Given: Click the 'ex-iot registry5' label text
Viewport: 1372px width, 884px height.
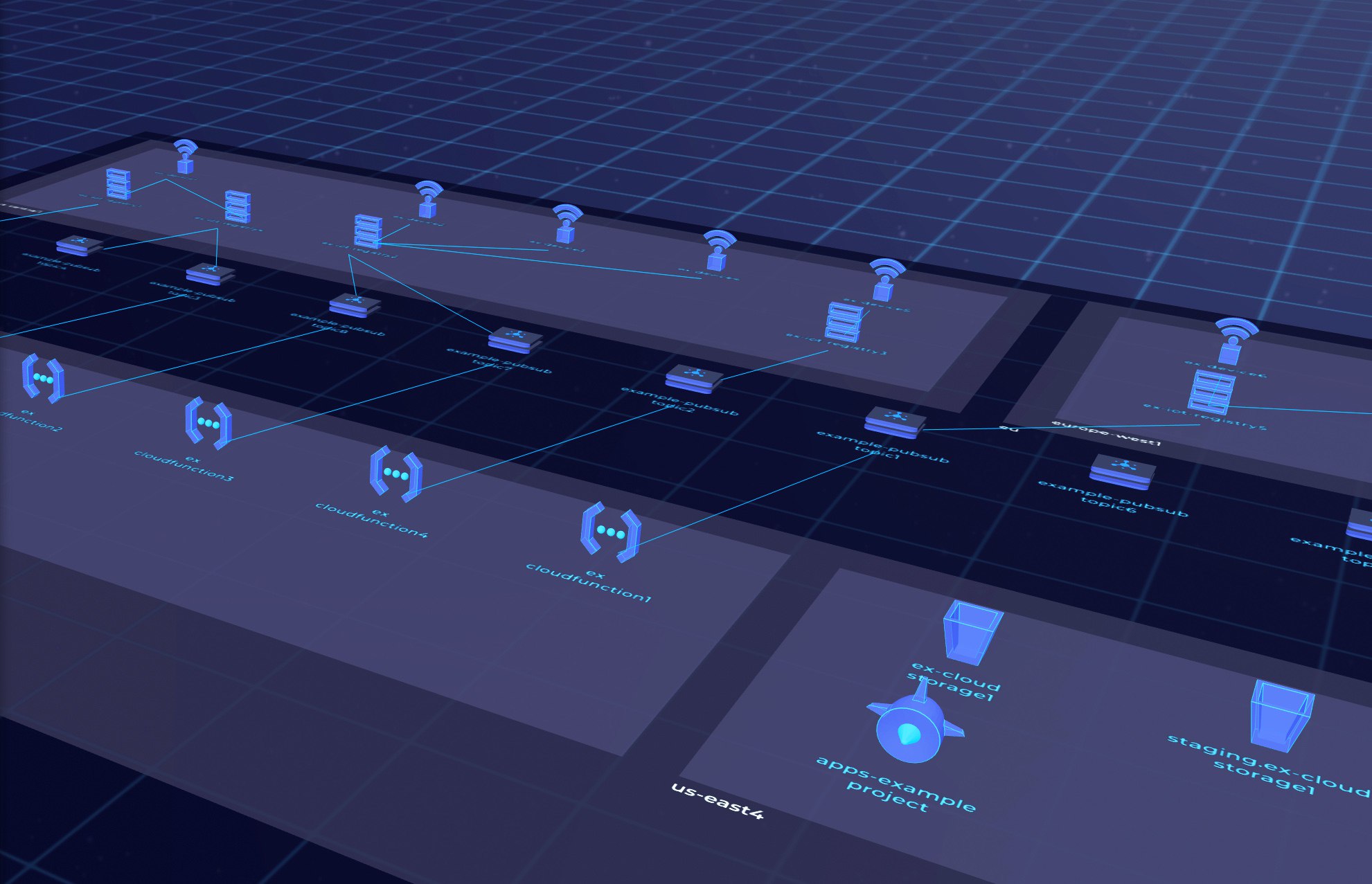Looking at the screenshot, I should pos(1205,417).
